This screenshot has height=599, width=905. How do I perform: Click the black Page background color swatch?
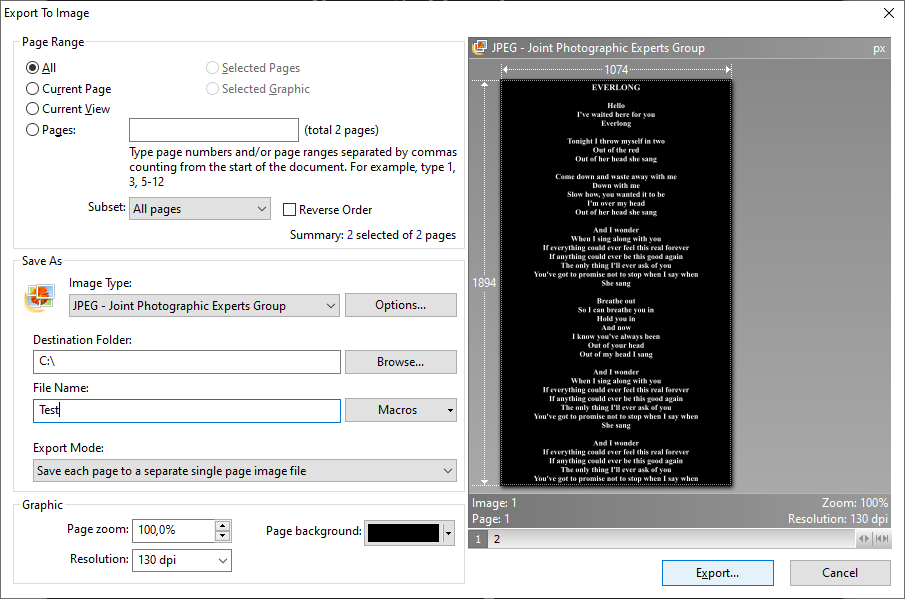403,533
